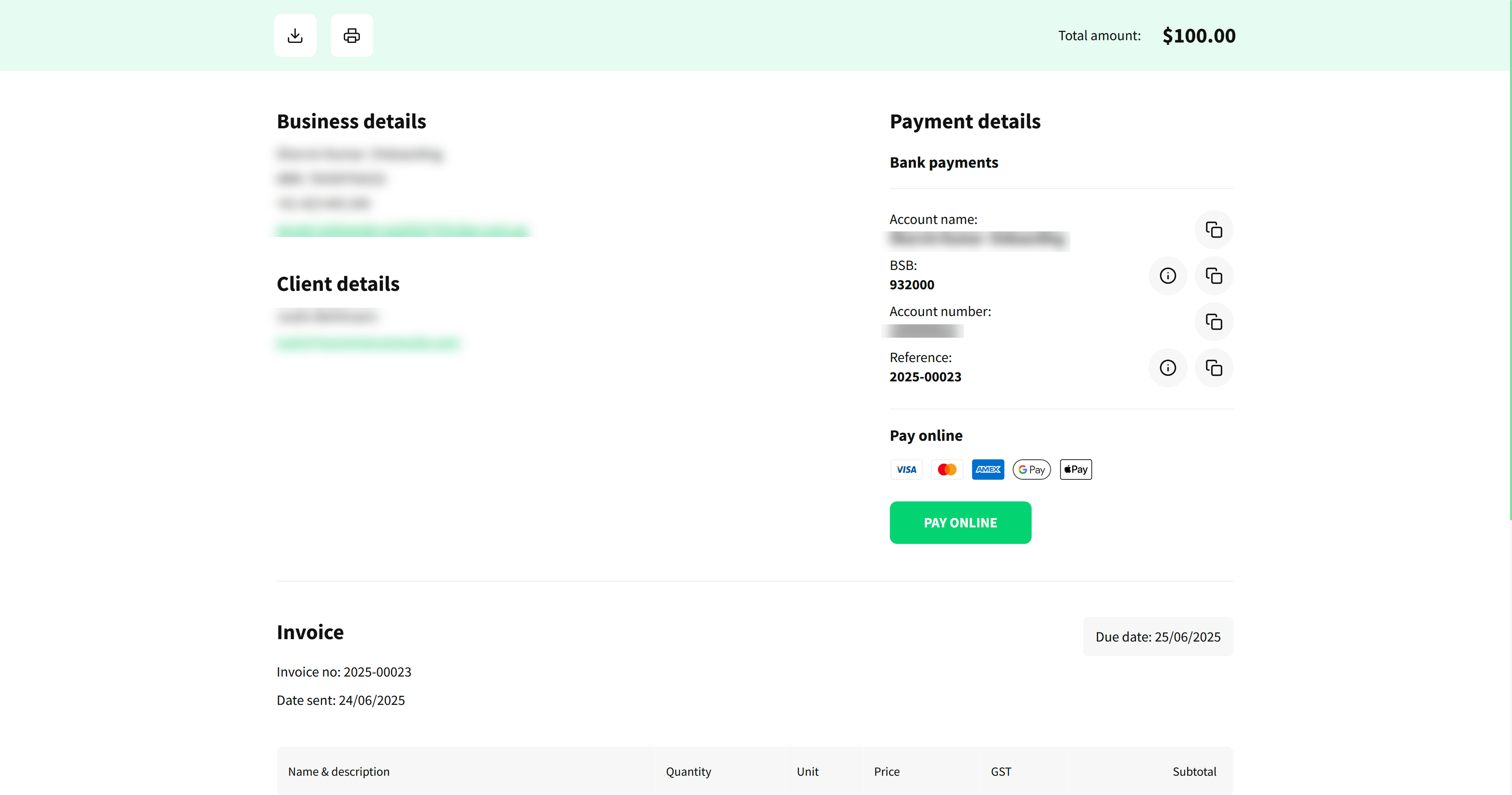Show info about the Reference field
Screen dimensions: 1512x795
point(1168,368)
